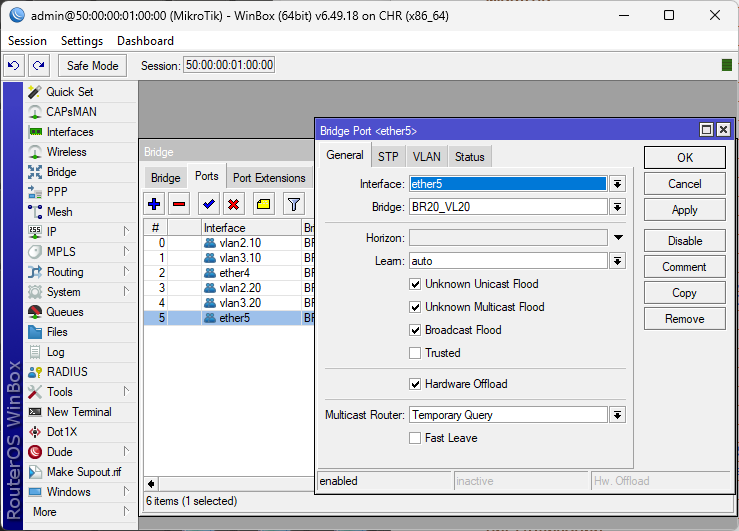Viewport: 739px width, 531px height.
Task: Switch to the VLAN tab
Action: tap(426, 157)
